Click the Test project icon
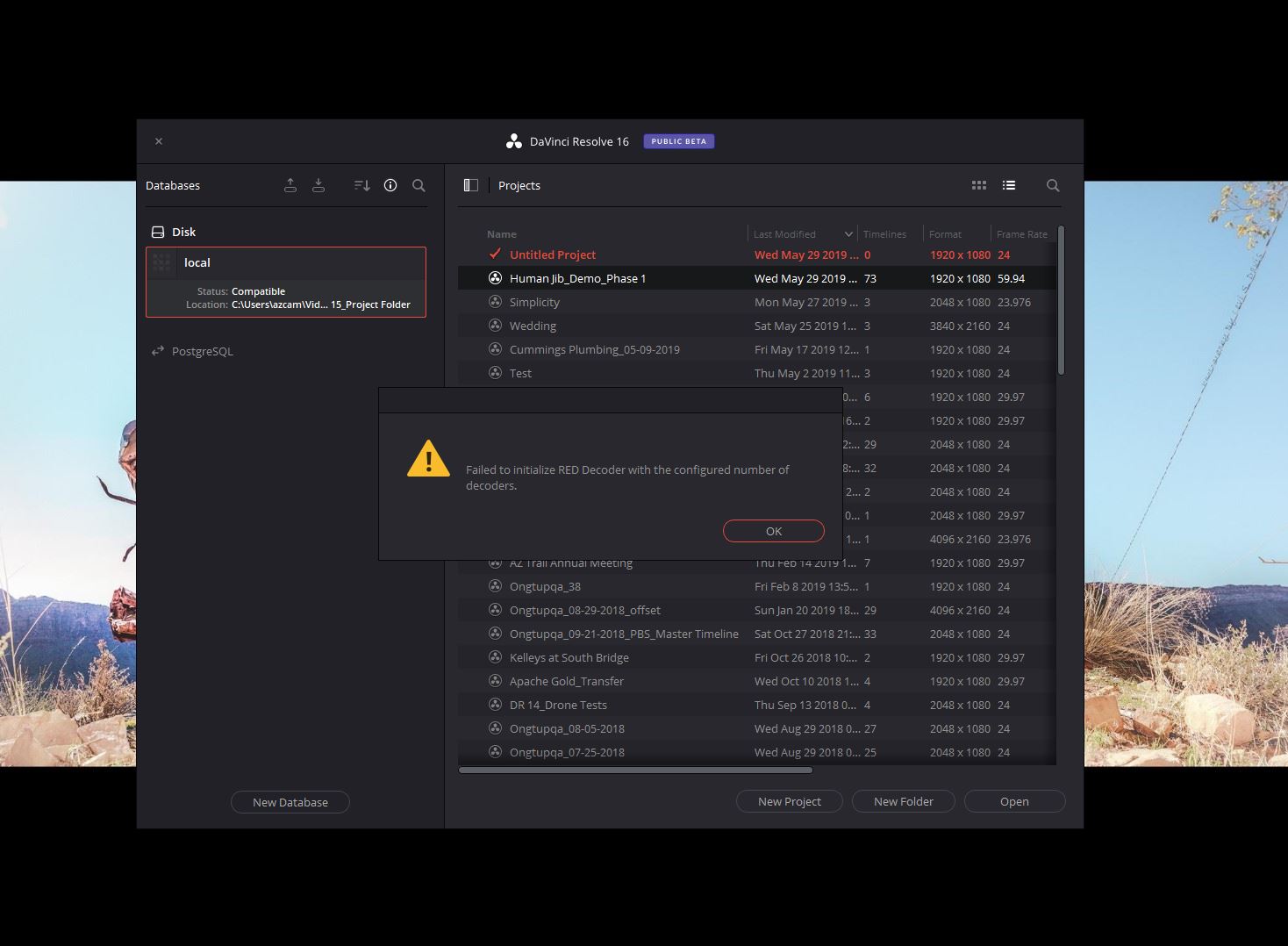This screenshot has height=946, width=1288. [x=495, y=372]
